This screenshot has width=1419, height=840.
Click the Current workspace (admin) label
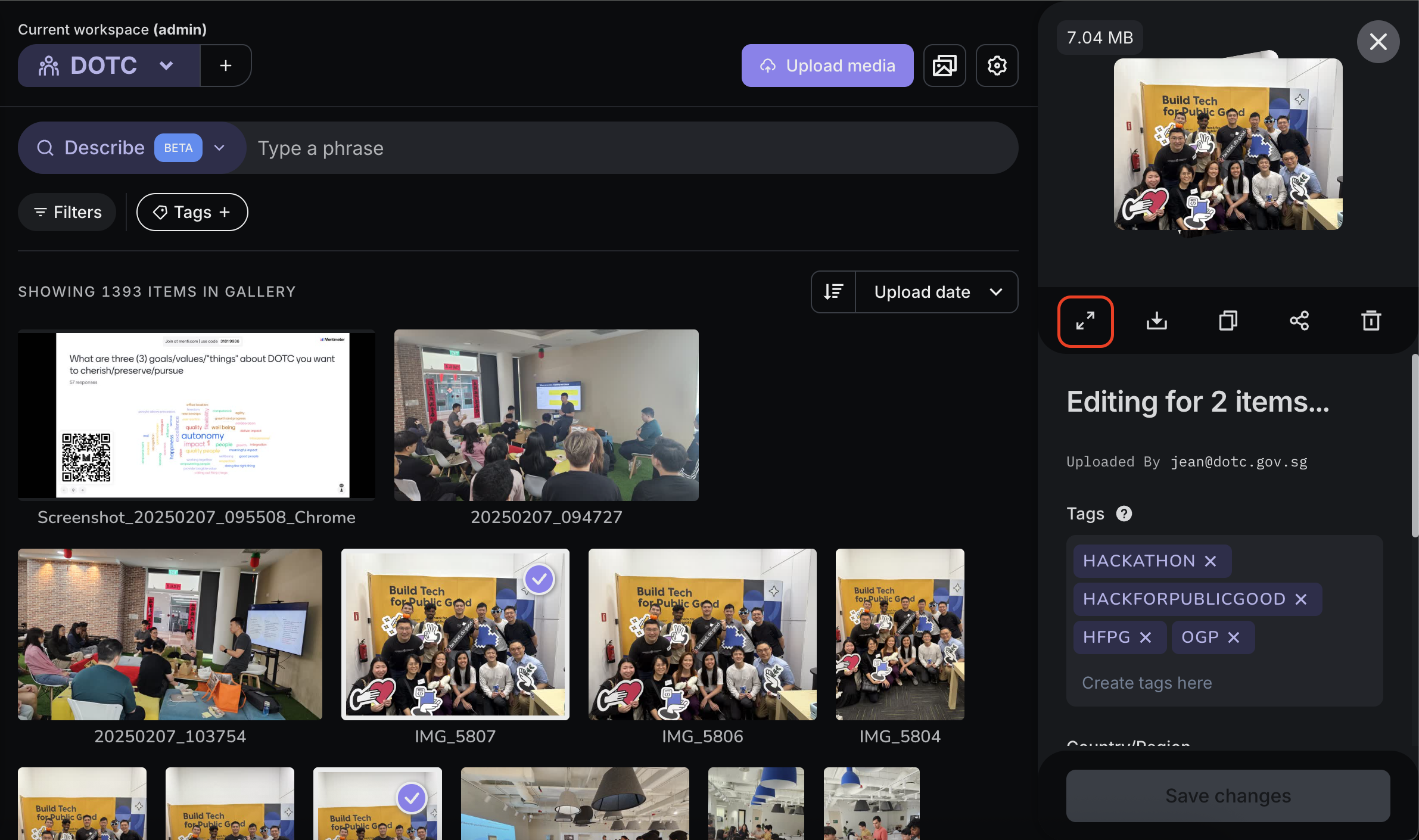[x=112, y=29]
